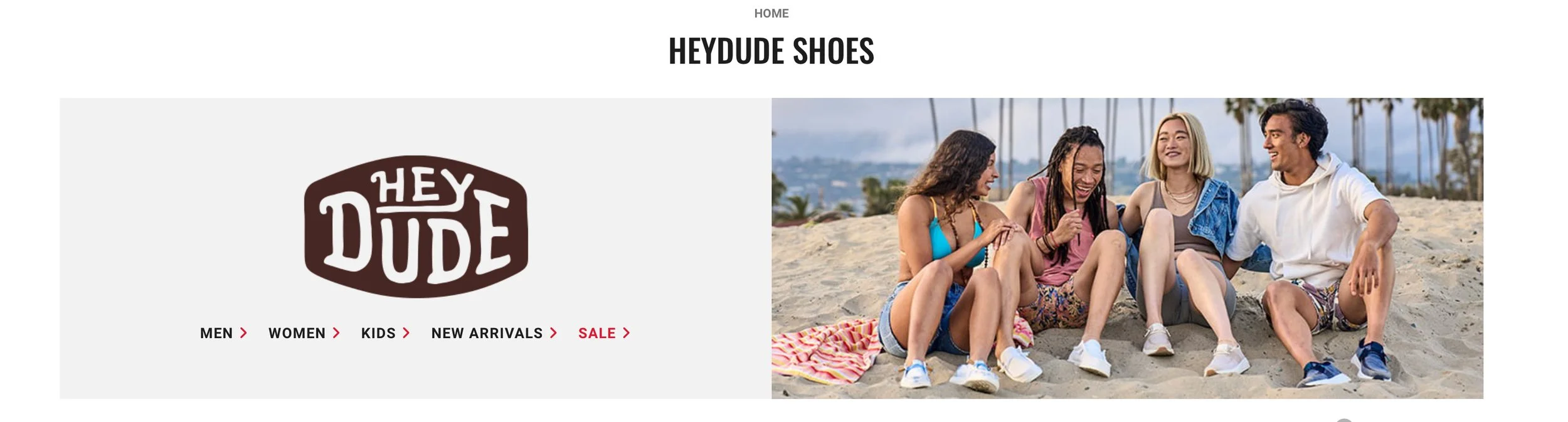Click the navy blue sneakers in photo
Screen dimensions: 1568x422
(1348, 366)
